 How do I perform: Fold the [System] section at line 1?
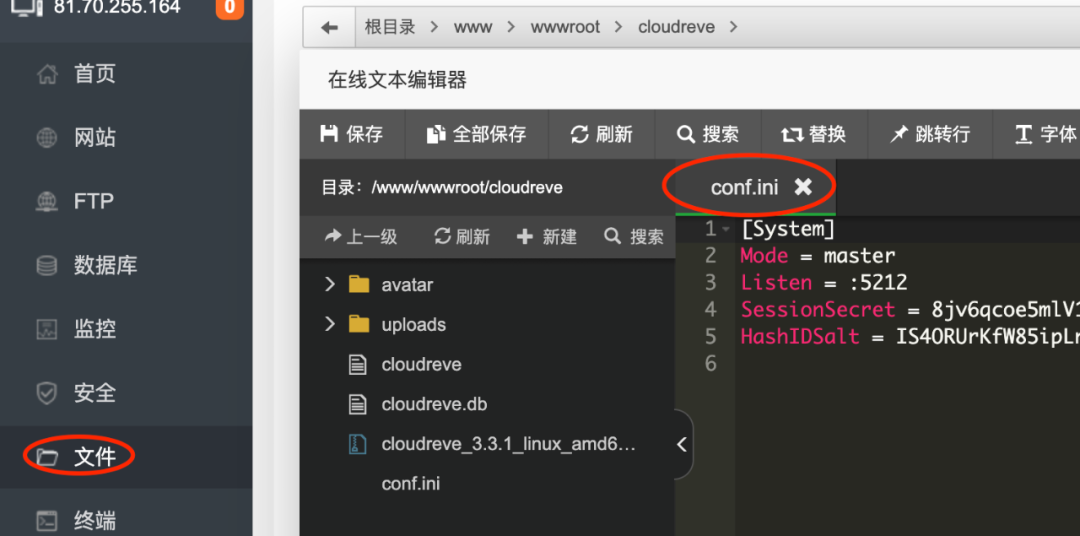pos(727,229)
